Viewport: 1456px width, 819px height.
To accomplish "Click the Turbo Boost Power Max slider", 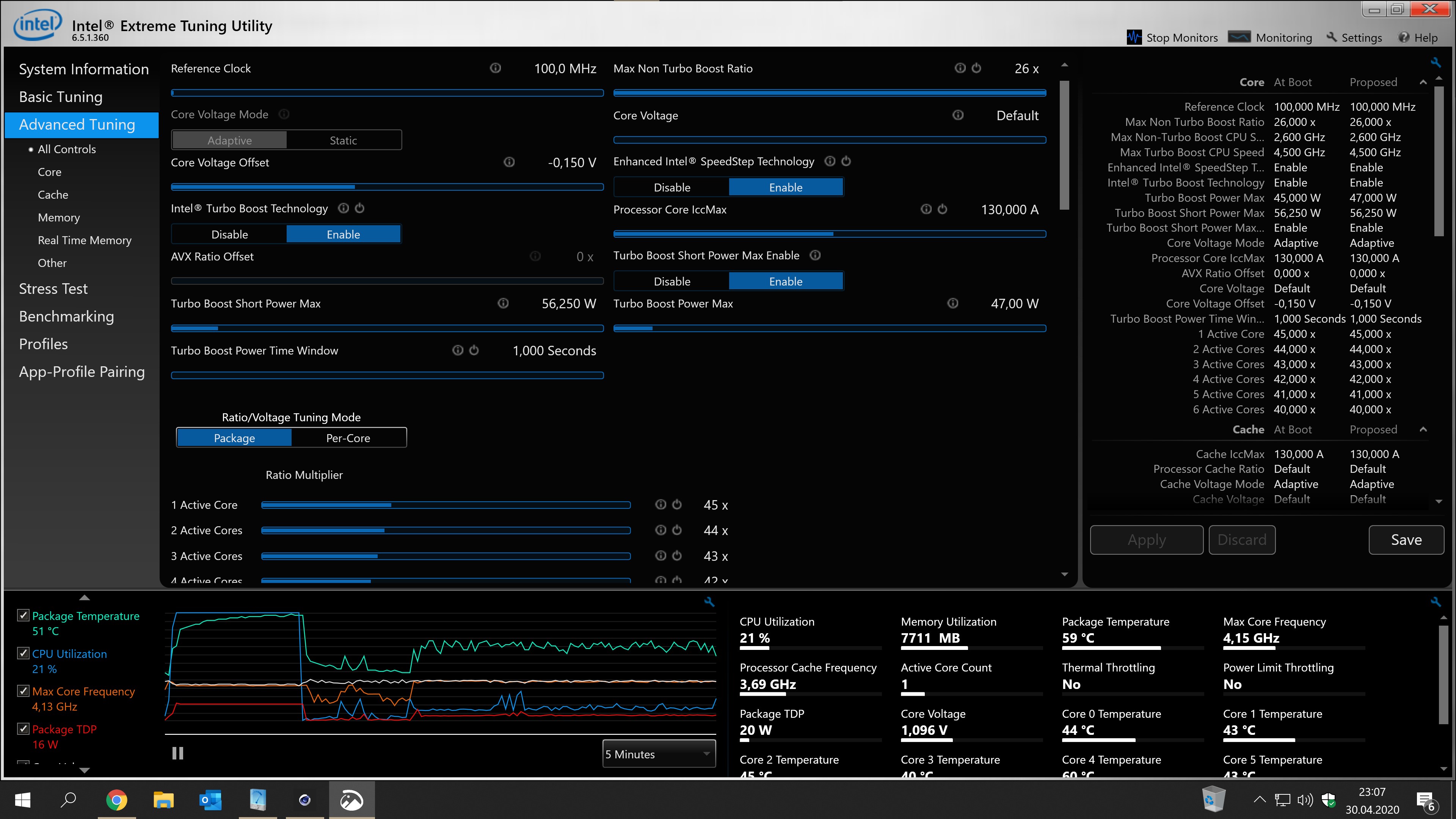I will pos(830,328).
